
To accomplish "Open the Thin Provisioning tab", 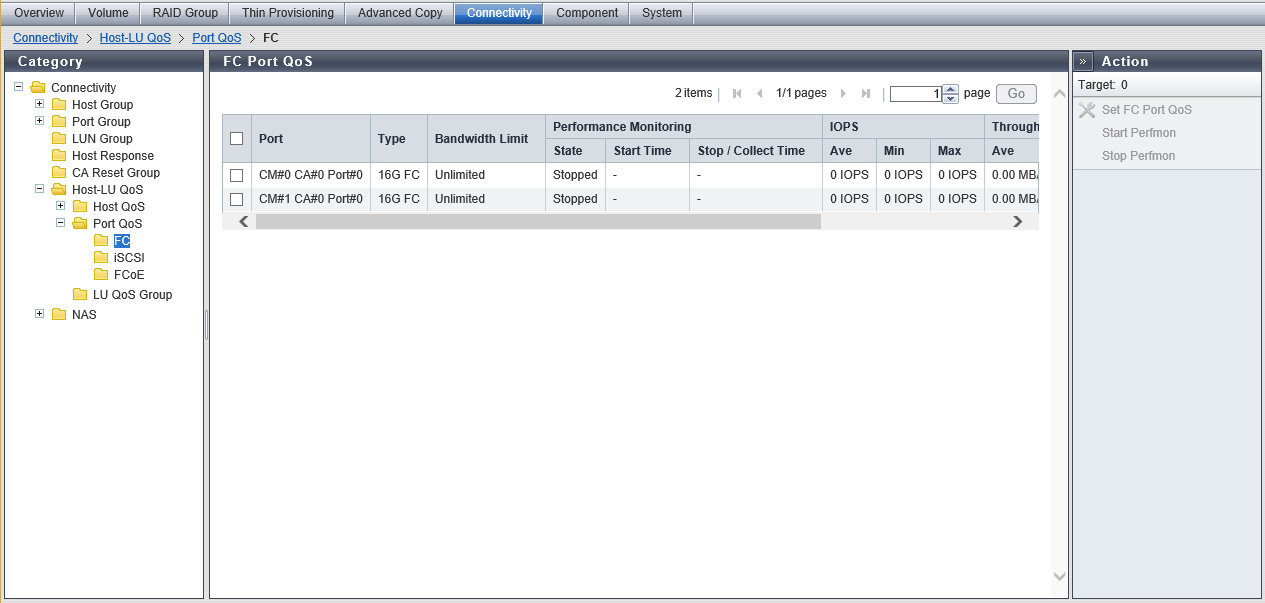I will [287, 13].
